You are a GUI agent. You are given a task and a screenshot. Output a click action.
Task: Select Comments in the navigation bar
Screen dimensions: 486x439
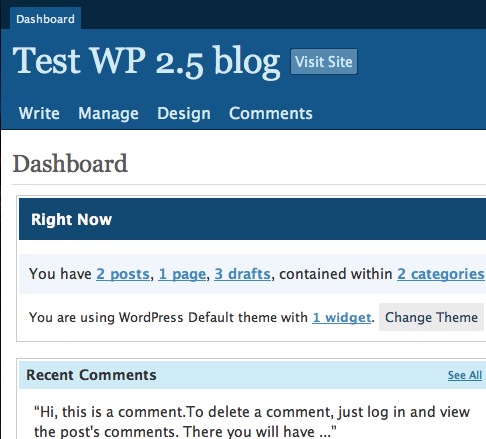pos(271,113)
